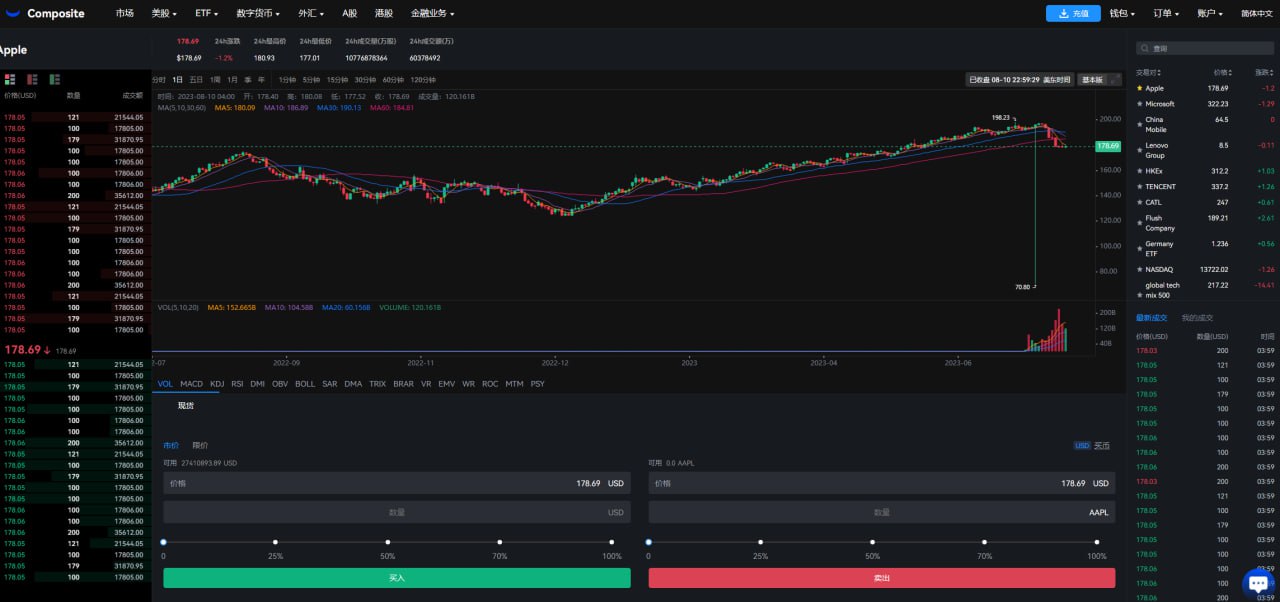Show combined buy and sell order book
The image size is (1280, 602).
10,79
